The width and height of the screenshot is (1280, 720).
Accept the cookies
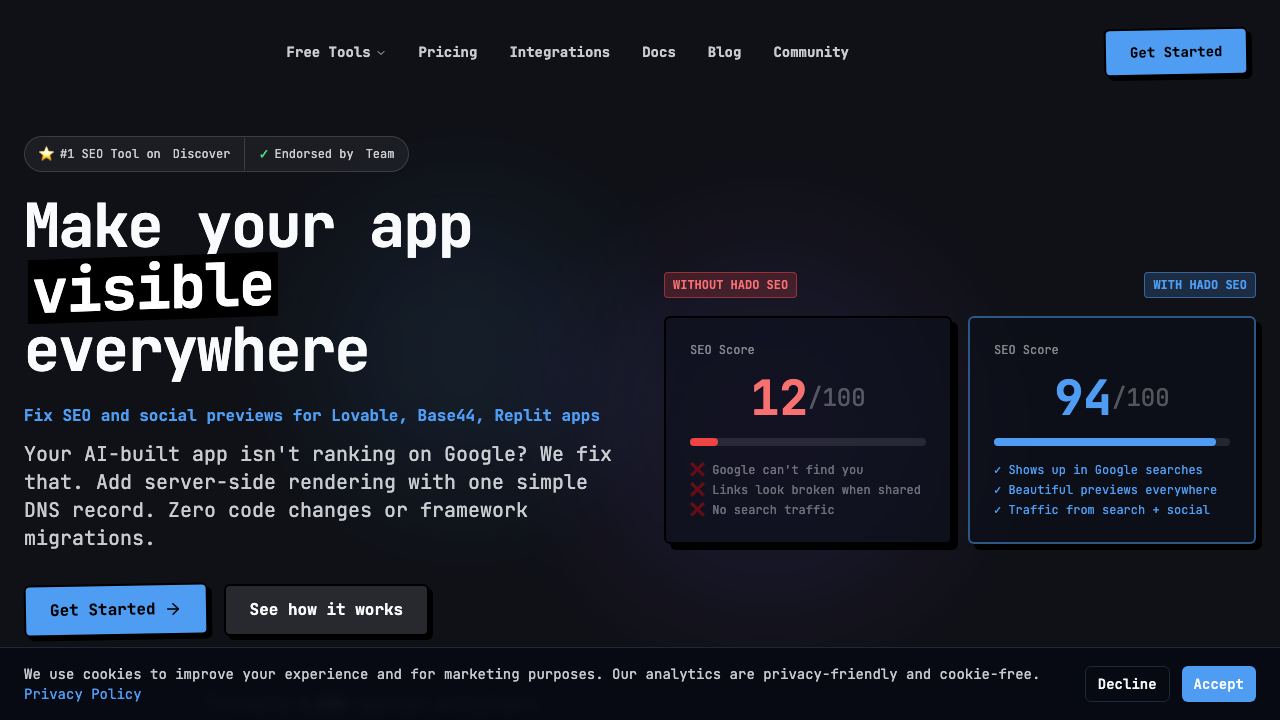1218,684
